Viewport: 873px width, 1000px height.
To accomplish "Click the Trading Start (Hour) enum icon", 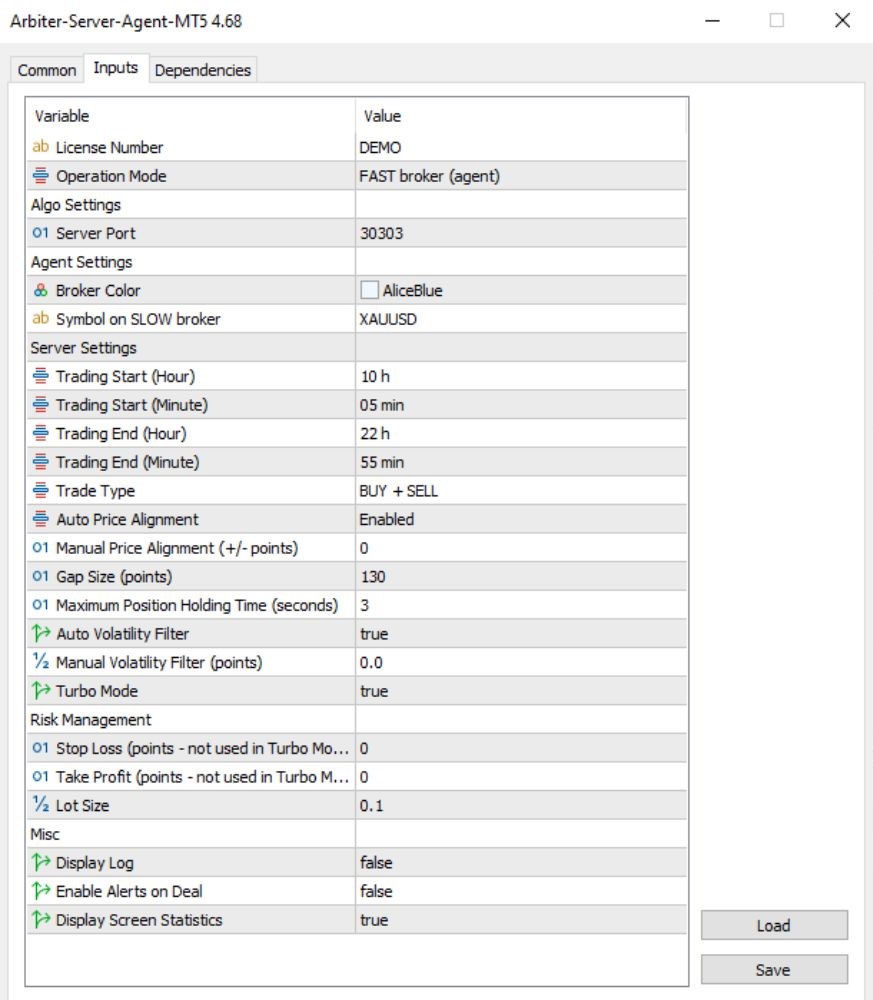I will 40,376.
